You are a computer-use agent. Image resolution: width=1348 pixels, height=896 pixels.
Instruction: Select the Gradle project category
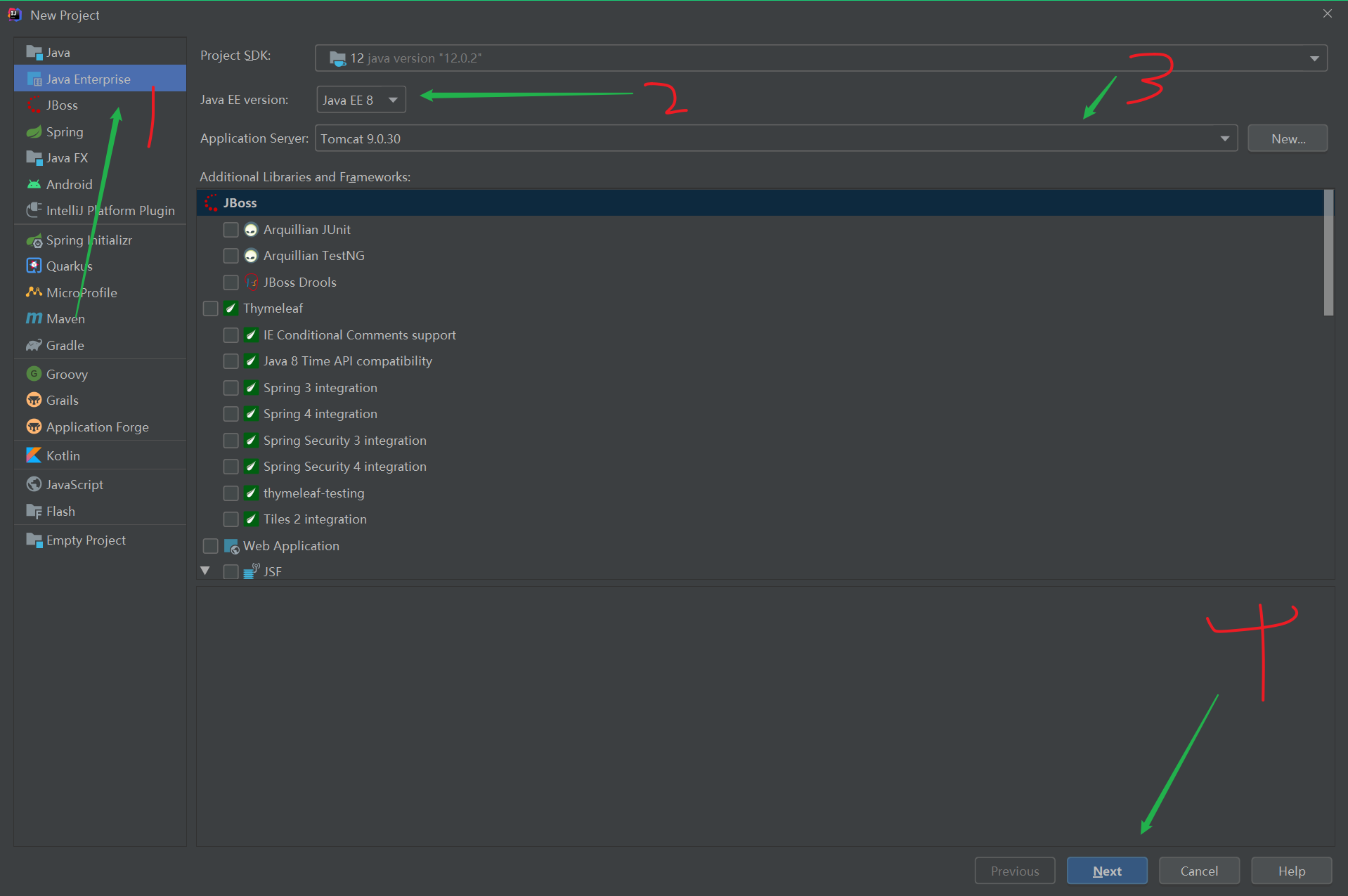click(x=100, y=346)
